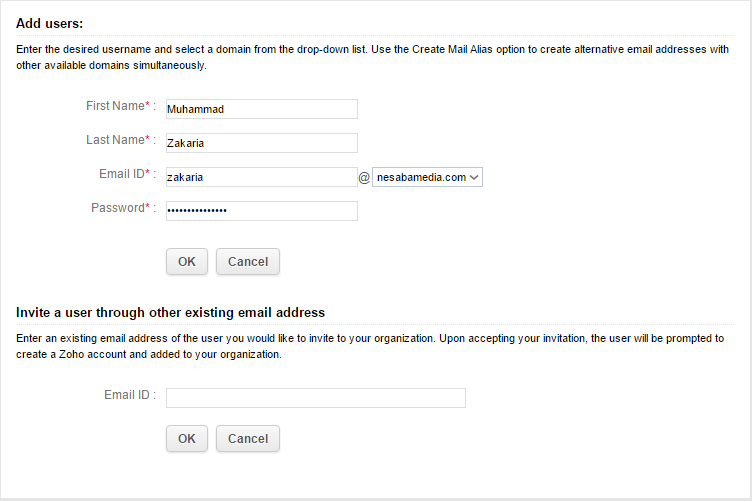Click the Last Name field containing Zakaria
The image size is (752, 502).
click(261, 143)
